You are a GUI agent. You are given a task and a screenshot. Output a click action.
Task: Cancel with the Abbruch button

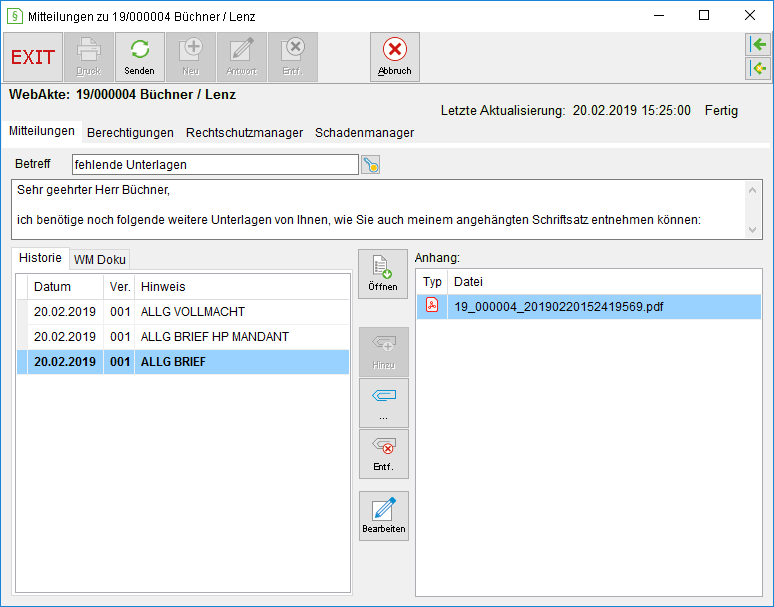[395, 57]
